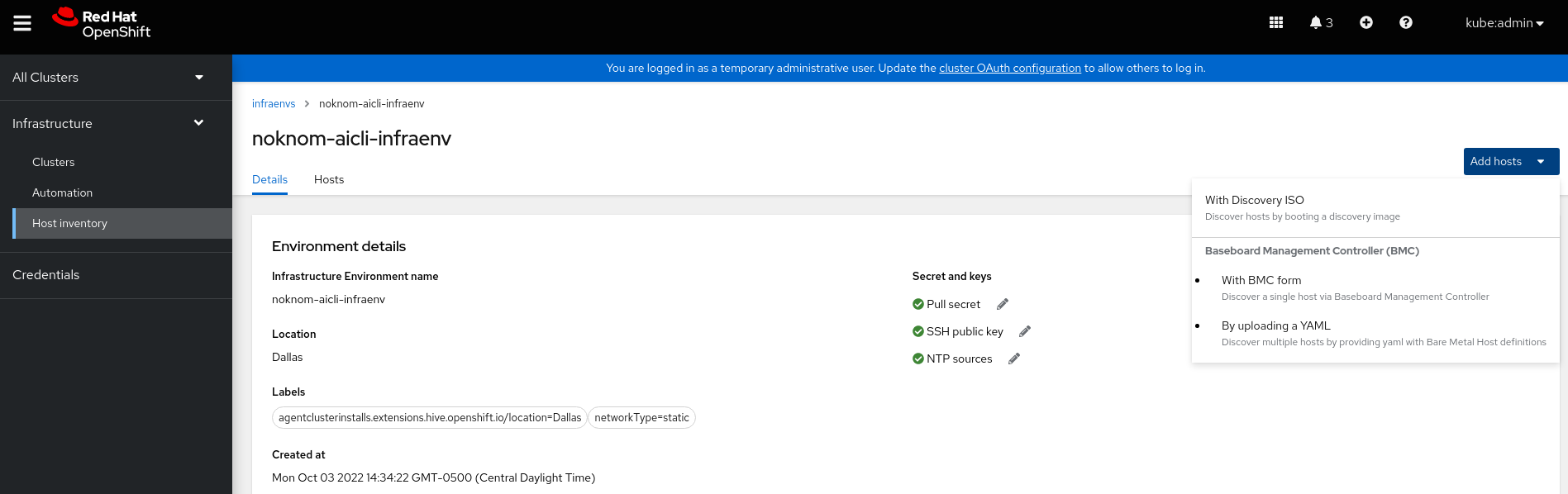Choose By uploading a YAML option
The width and height of the screenshot is (1568, 494).
1275,326
